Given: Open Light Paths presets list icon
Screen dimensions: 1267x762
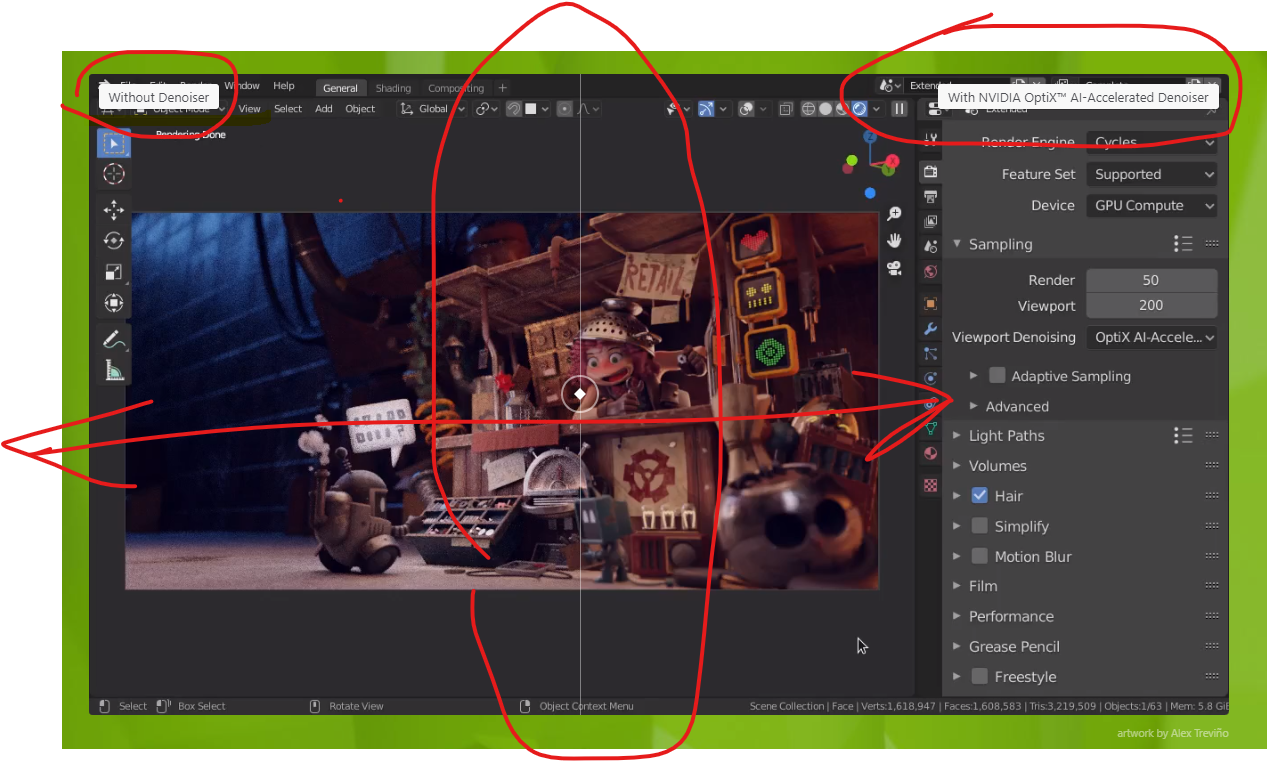Looking at the screenshot, I should click(x=1183, y=435).
